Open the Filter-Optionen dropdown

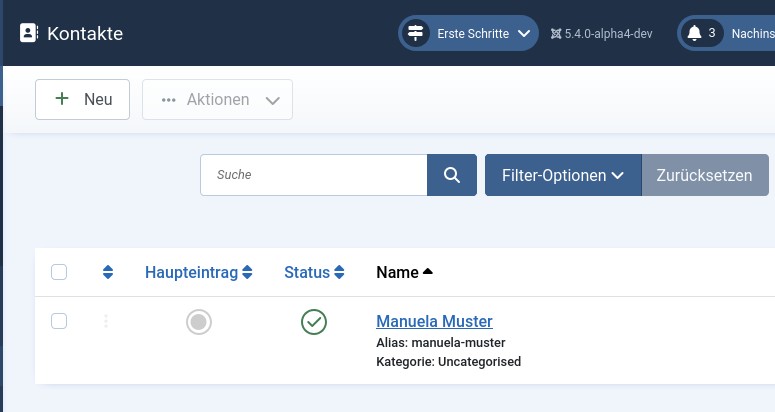point(563,175)
